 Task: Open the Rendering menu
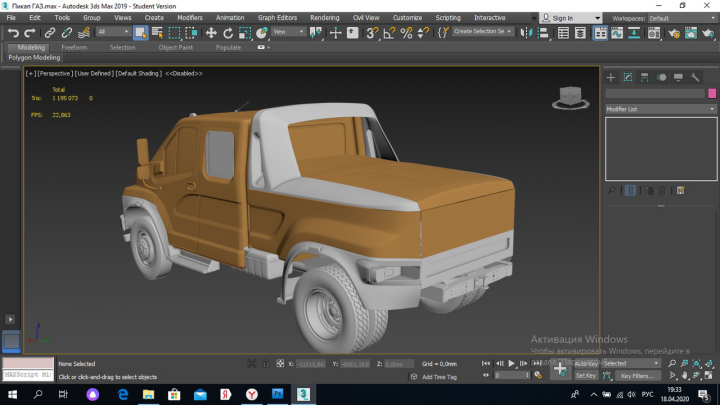tap(324, 18)
